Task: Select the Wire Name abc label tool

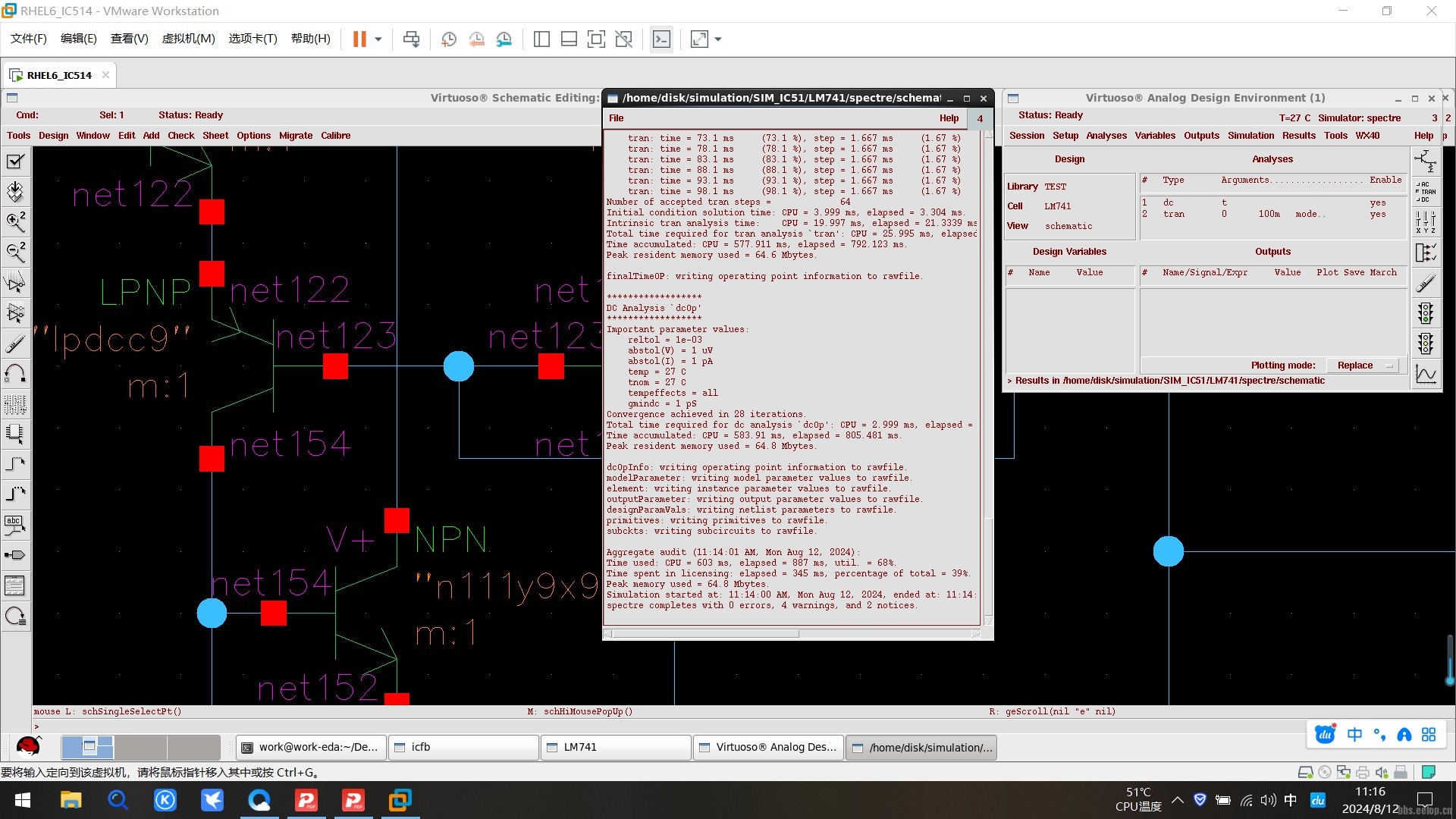Action: pyautogui.click(x=15, y=526)
